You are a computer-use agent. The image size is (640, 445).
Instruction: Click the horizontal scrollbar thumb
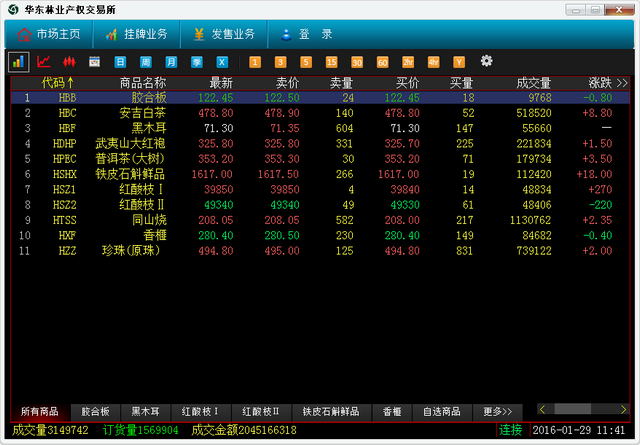(x=572, y=409)
